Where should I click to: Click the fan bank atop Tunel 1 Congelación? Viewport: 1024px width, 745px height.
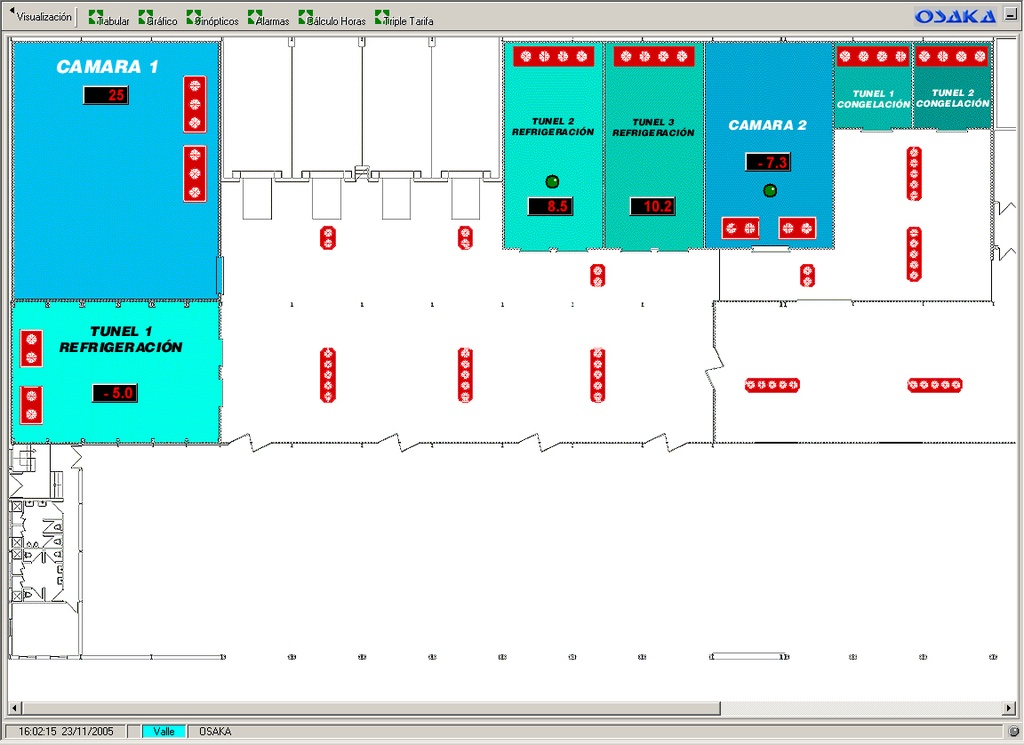tap(872, 57)
